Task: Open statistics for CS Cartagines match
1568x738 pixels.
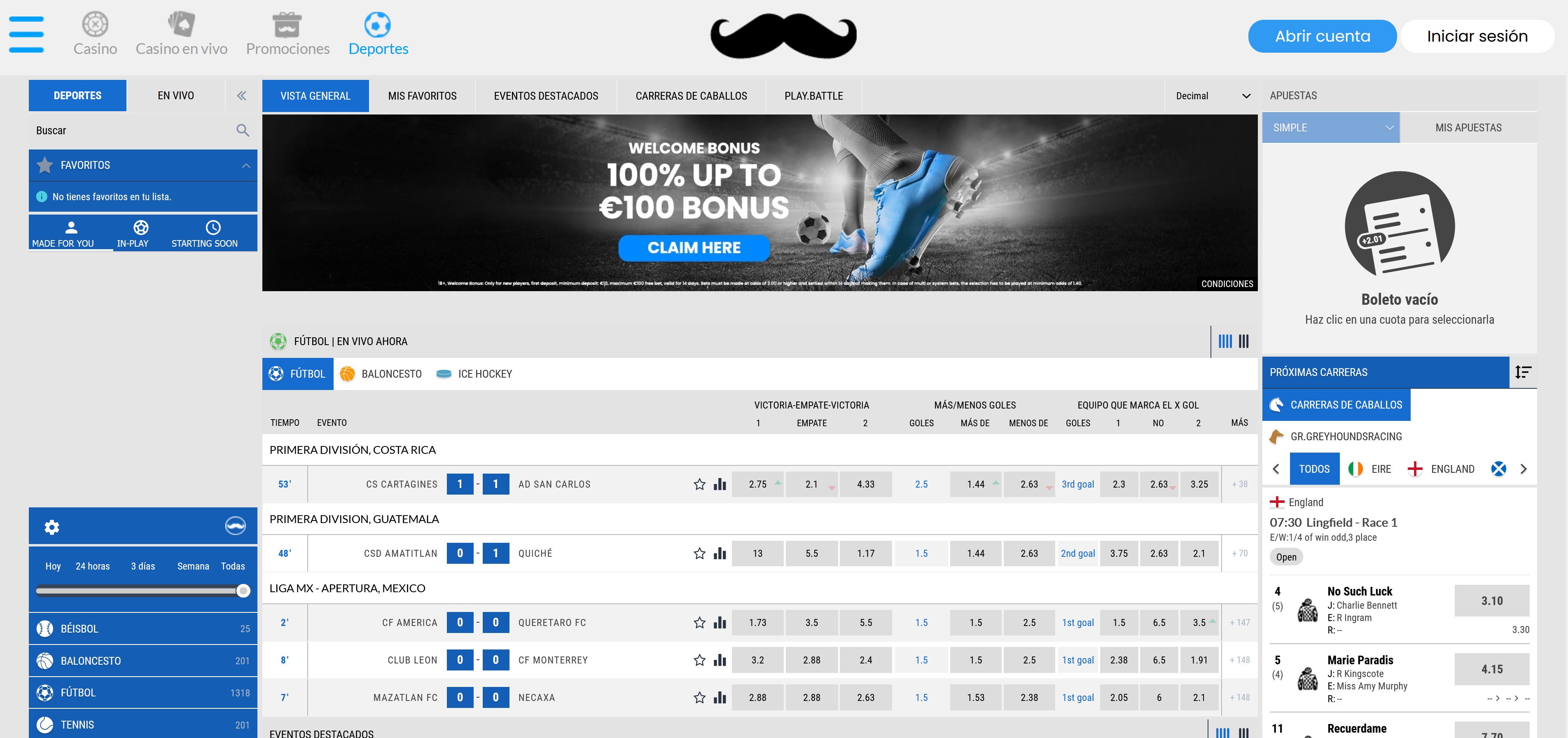Action: pos(720,484)
